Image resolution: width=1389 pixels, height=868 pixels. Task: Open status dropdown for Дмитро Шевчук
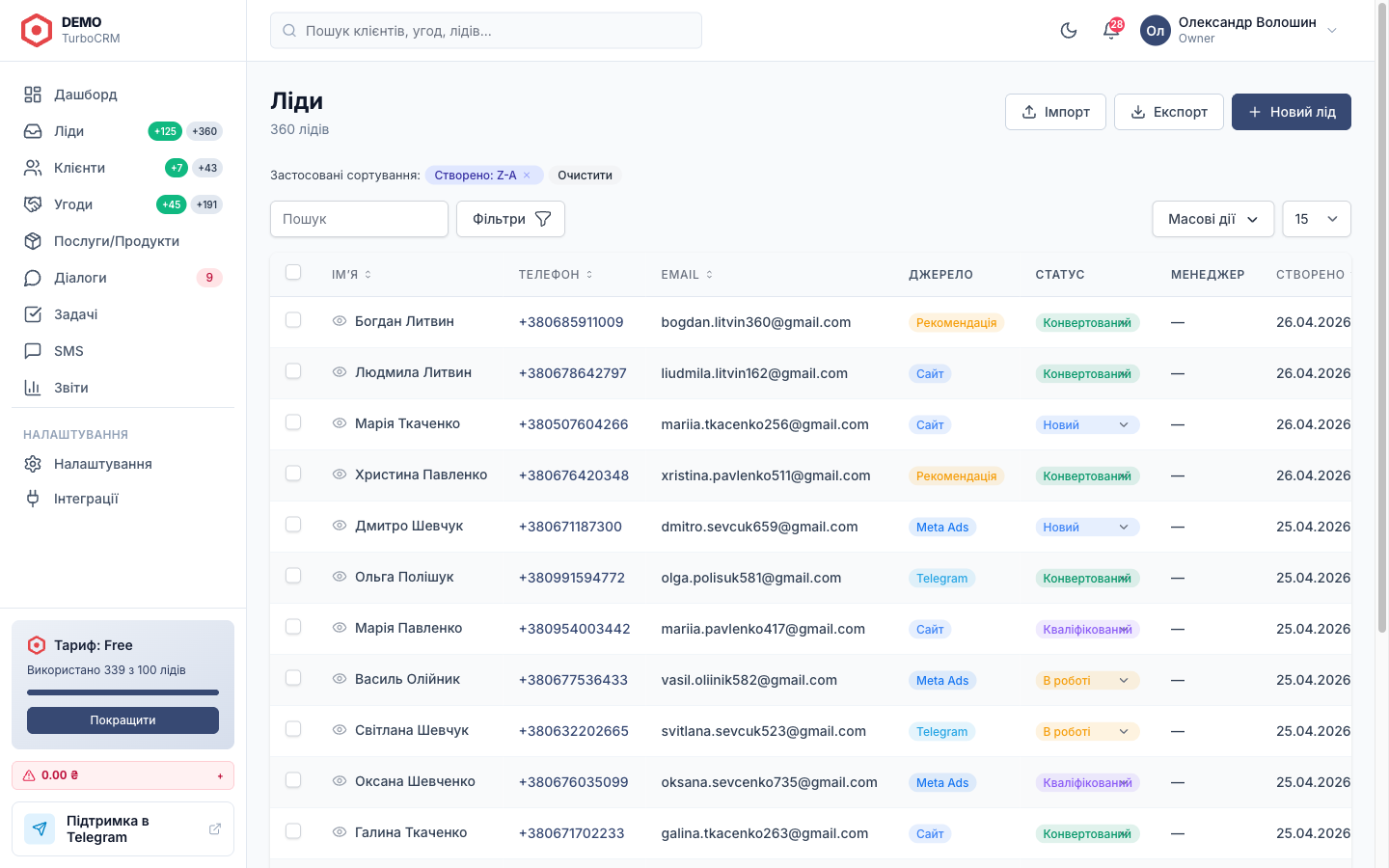1087,528
